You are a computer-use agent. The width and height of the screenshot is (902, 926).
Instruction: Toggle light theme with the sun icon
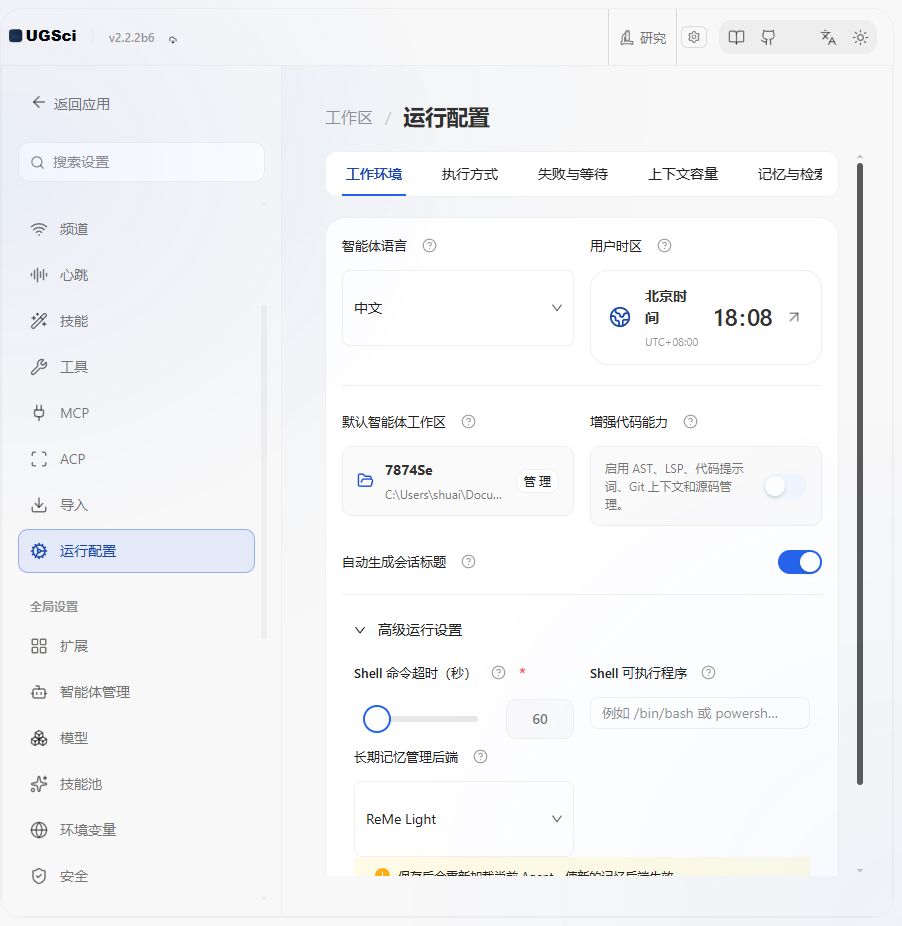pos(860,38)
